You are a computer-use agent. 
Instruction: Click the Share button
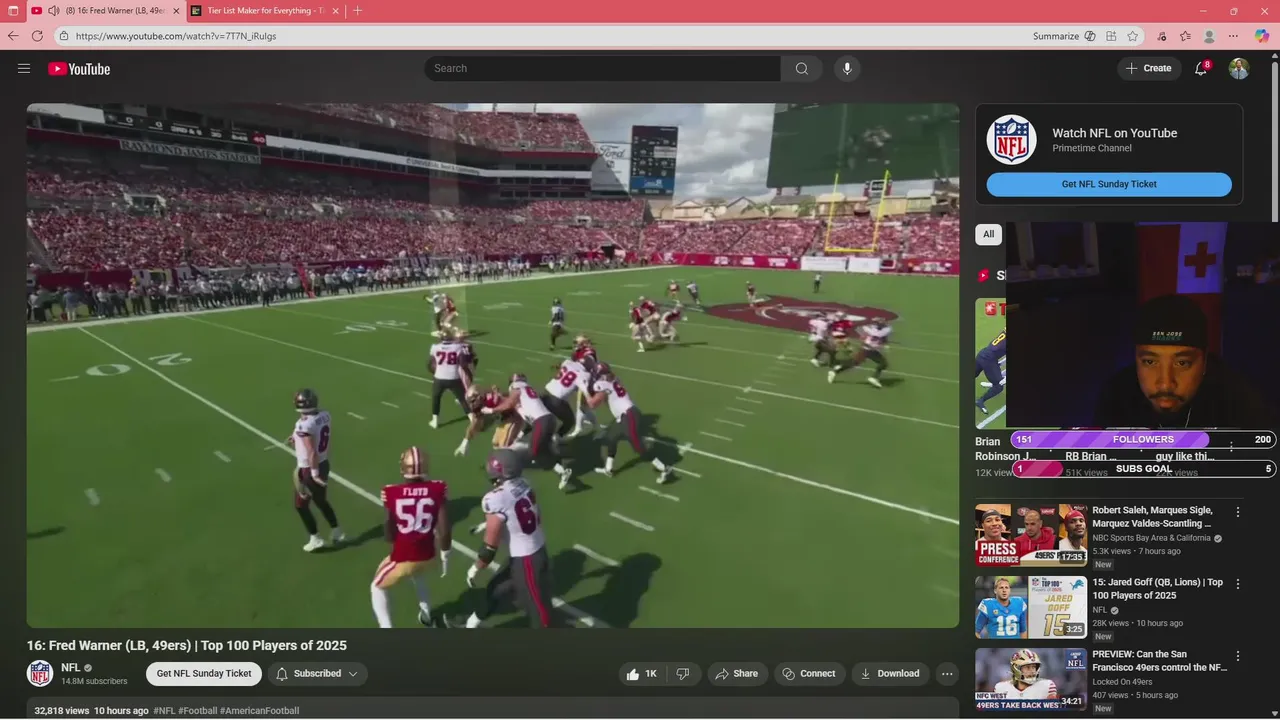click(737, 674)
